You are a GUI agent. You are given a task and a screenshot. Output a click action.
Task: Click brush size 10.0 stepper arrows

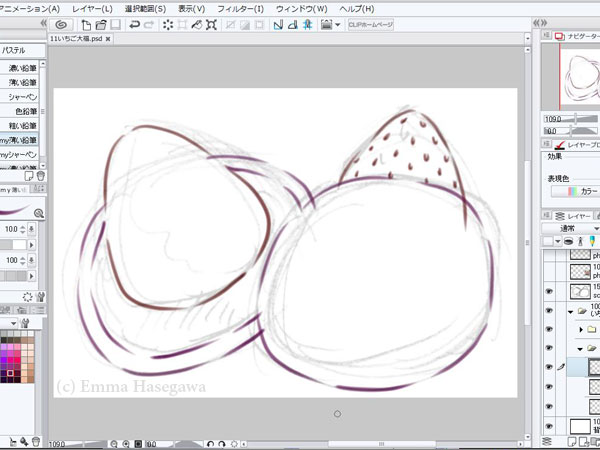click(x=23, y=229)
